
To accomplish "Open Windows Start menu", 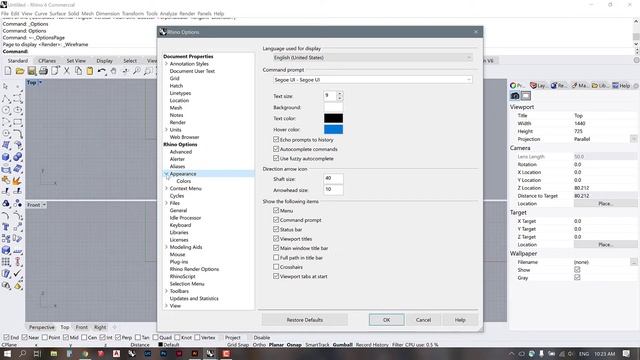I will click(7, 353).
